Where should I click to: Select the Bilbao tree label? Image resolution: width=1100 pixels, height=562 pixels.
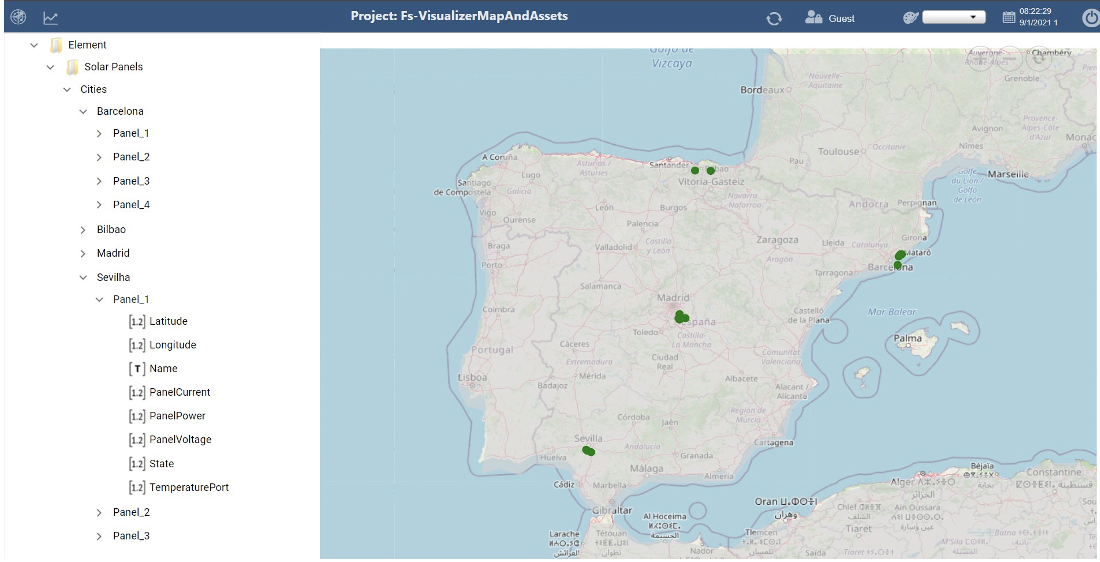point(112,229)
